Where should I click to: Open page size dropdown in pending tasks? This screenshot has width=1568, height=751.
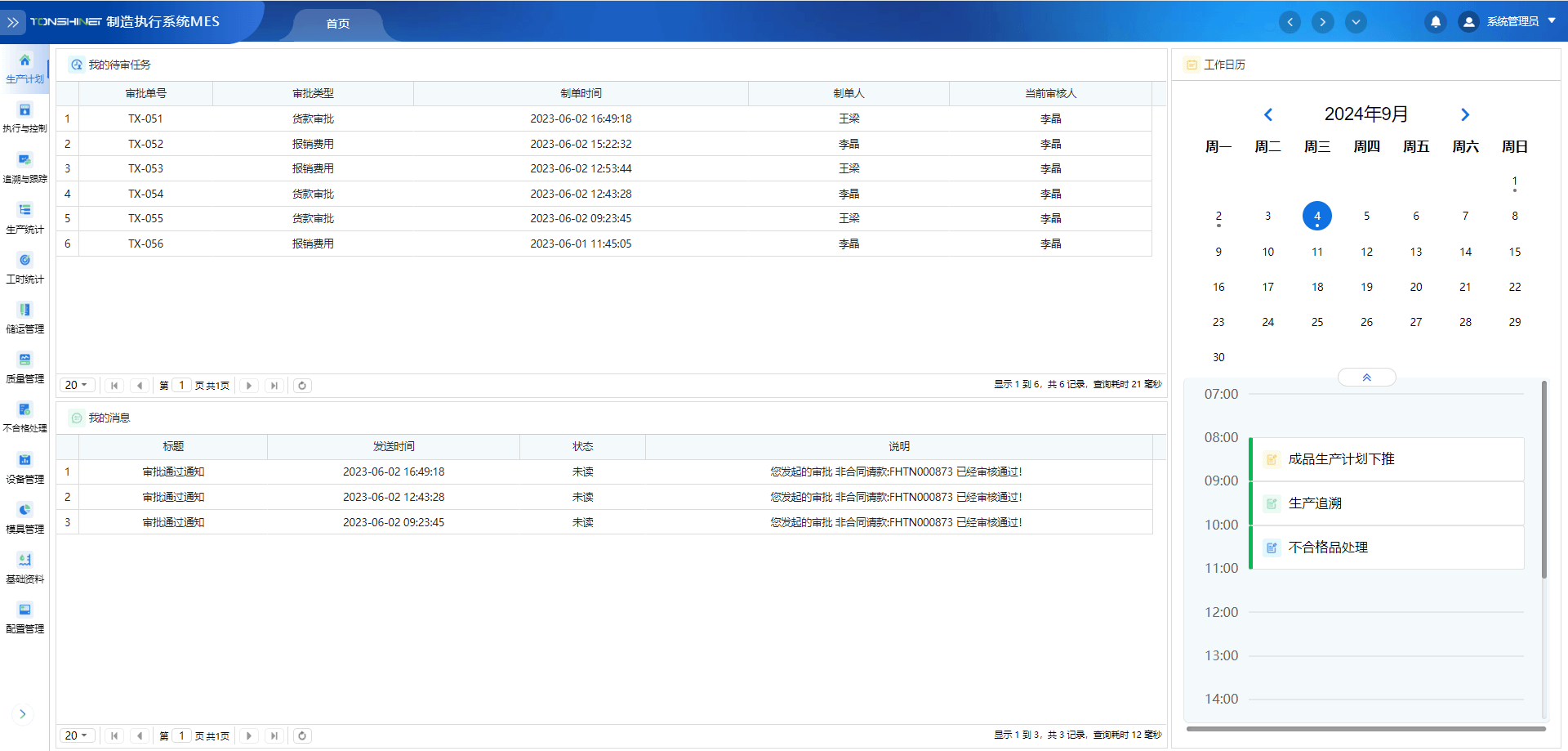(77, 386)
